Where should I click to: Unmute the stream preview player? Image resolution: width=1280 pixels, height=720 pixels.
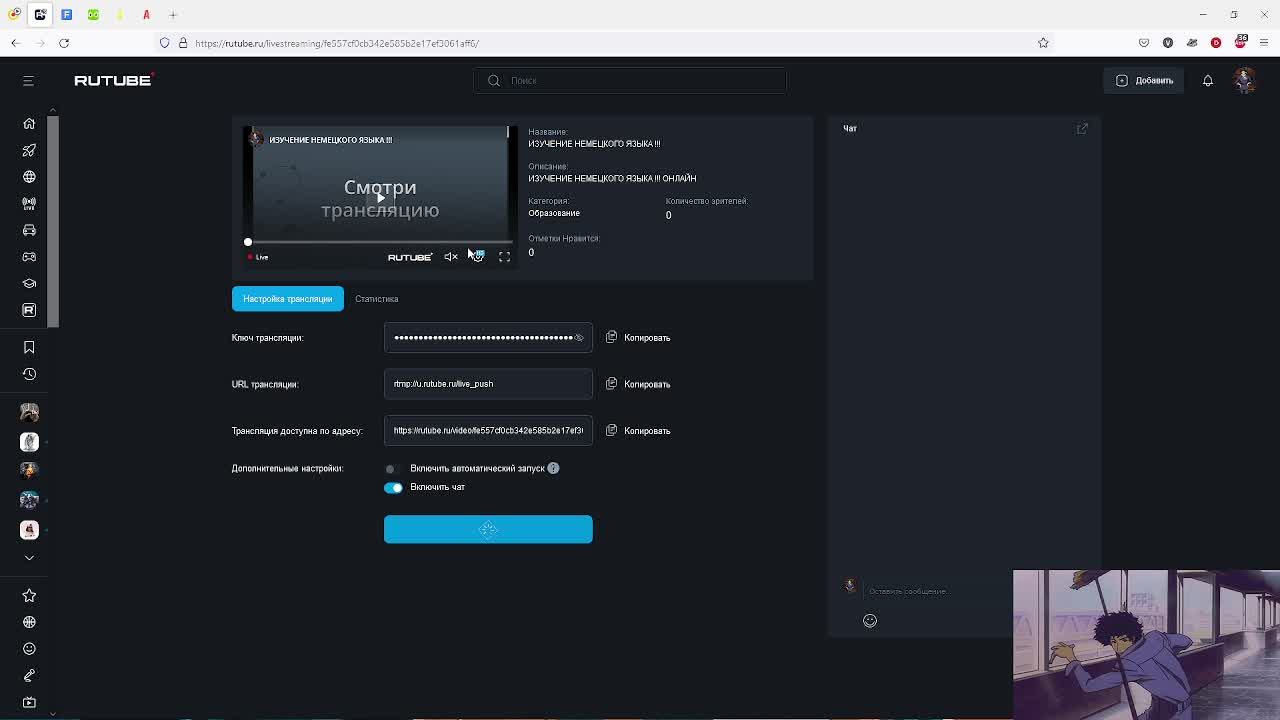(x=451, y=257)
